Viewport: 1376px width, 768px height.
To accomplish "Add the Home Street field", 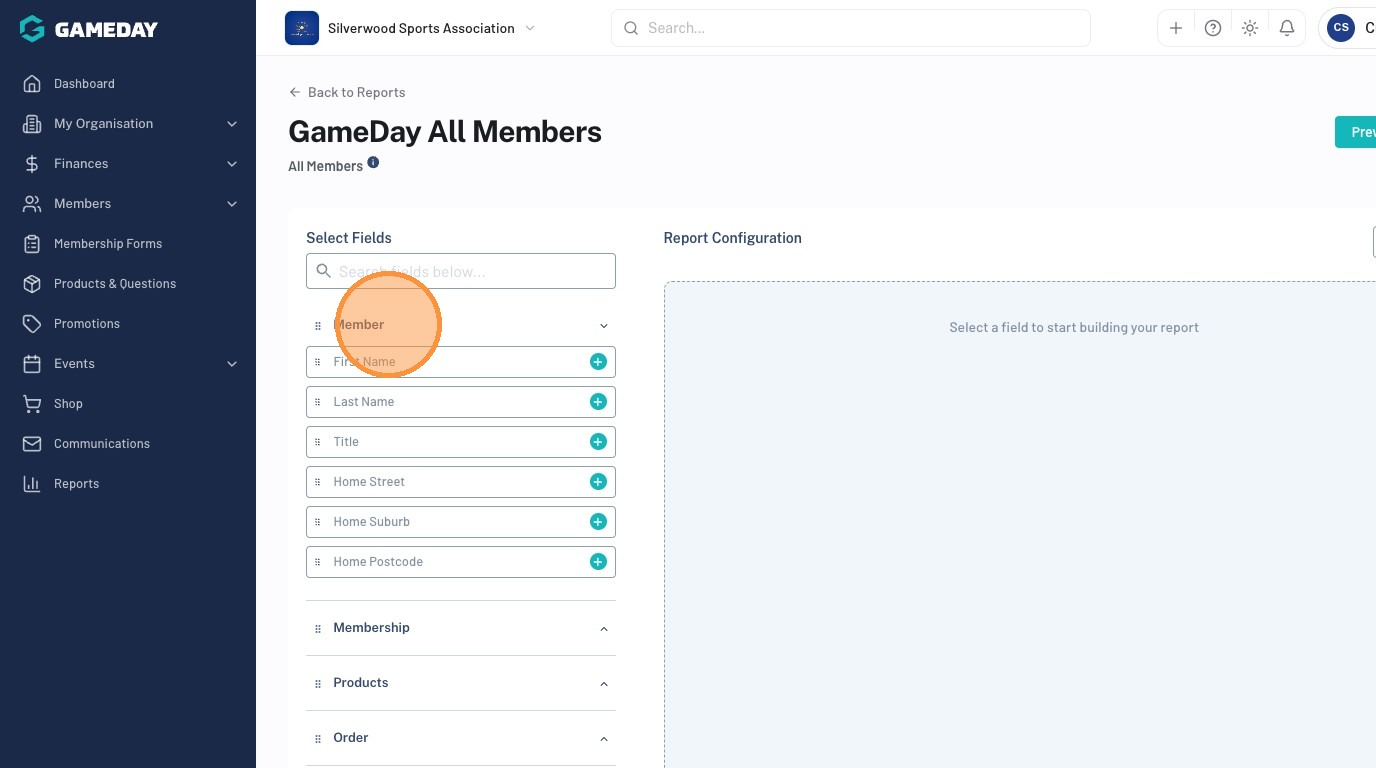I will pyautogui.click(x=598, y=482).
